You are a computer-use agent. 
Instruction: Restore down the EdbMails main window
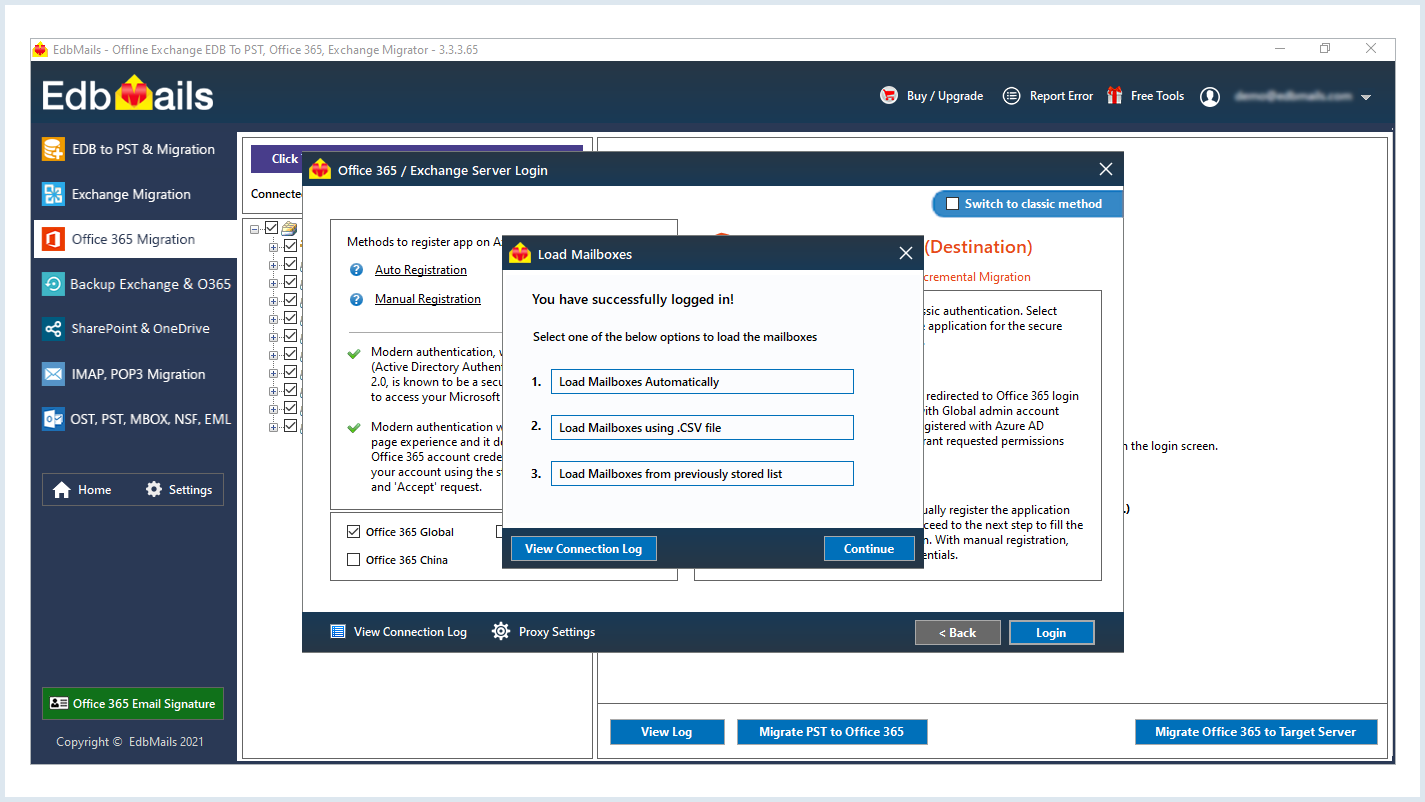click(x=1325, y=49)
